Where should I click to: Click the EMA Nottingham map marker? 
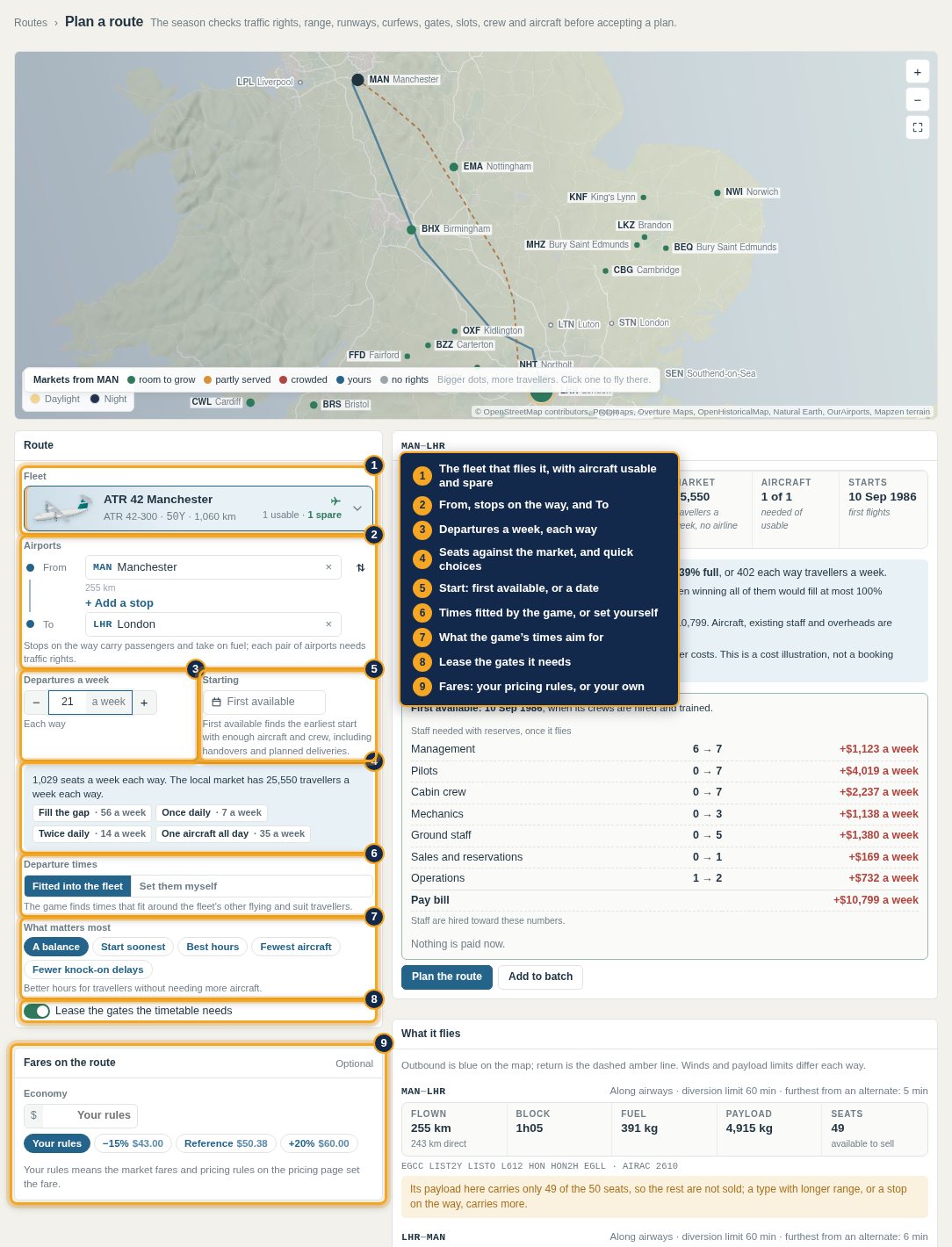pyautogui.click(x=453, y=167)
